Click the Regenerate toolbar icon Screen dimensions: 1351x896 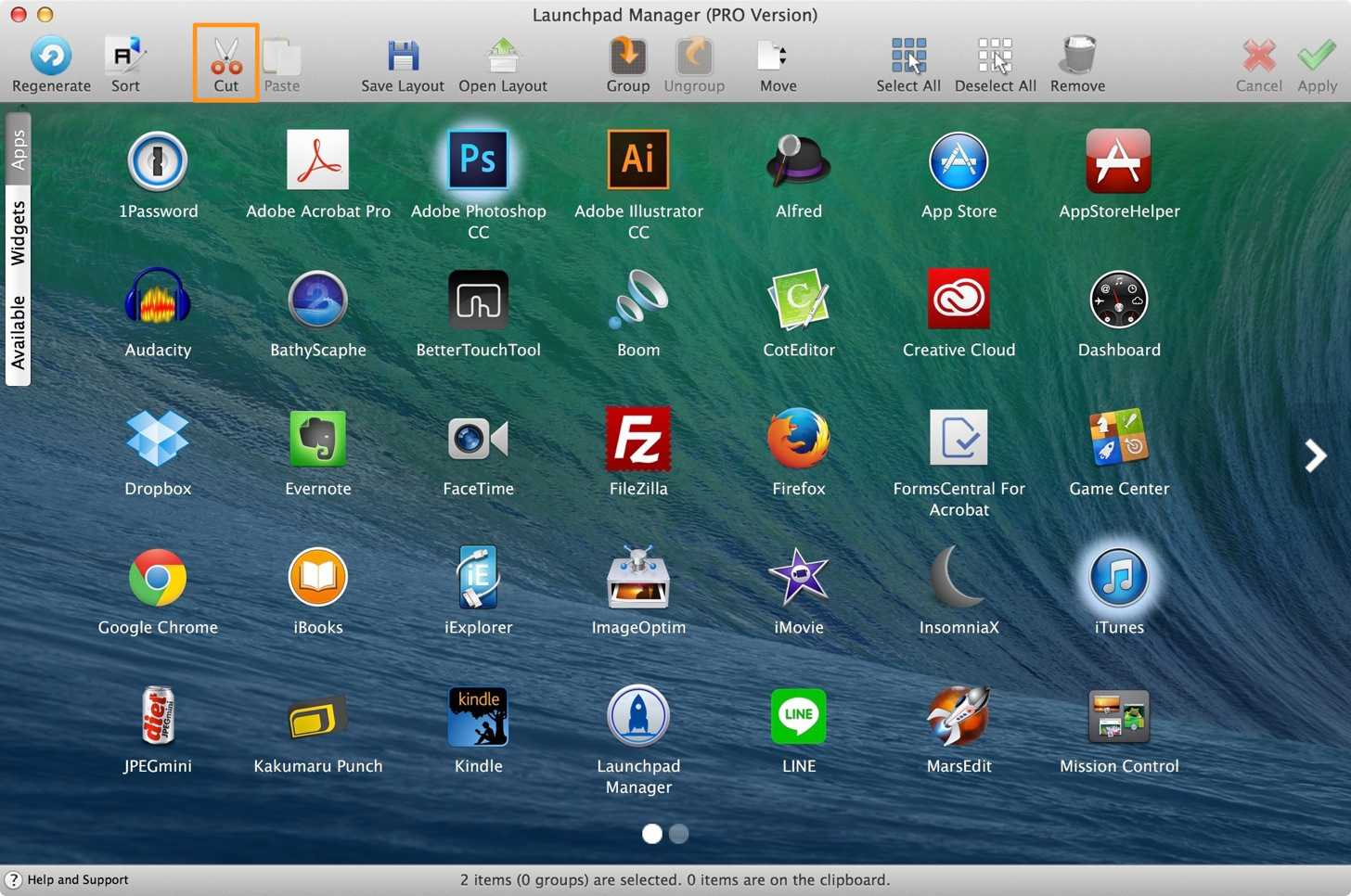51,56
